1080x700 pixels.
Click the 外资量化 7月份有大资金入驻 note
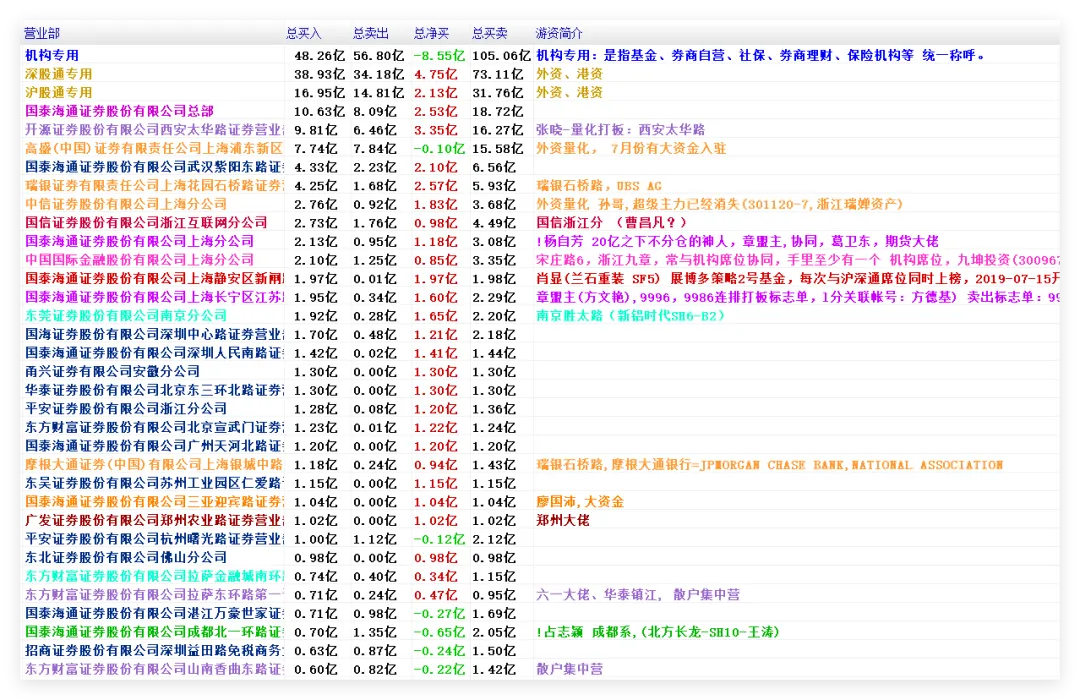point(631,148)
